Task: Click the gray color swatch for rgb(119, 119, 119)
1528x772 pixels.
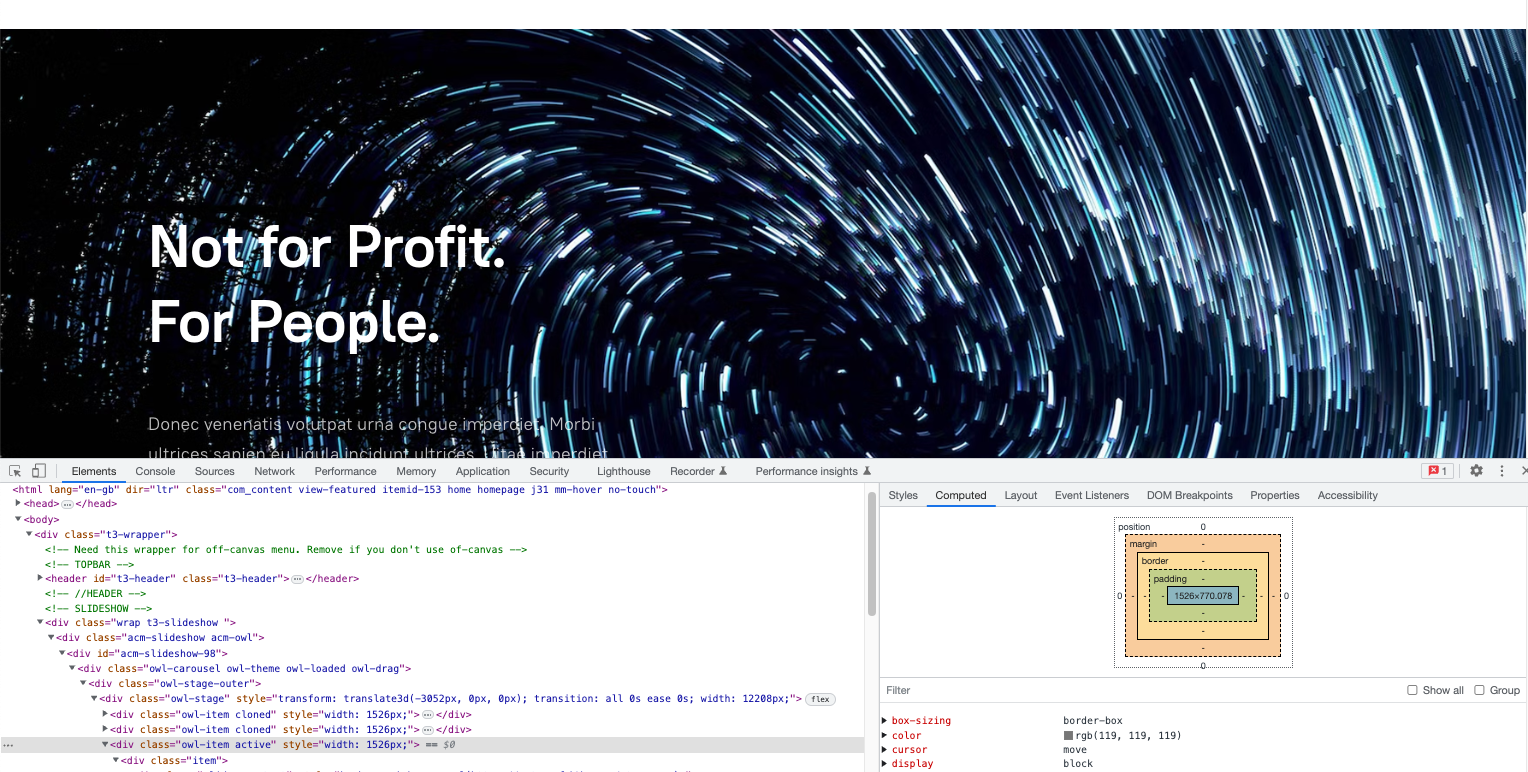Action: tap(1069, 736)
